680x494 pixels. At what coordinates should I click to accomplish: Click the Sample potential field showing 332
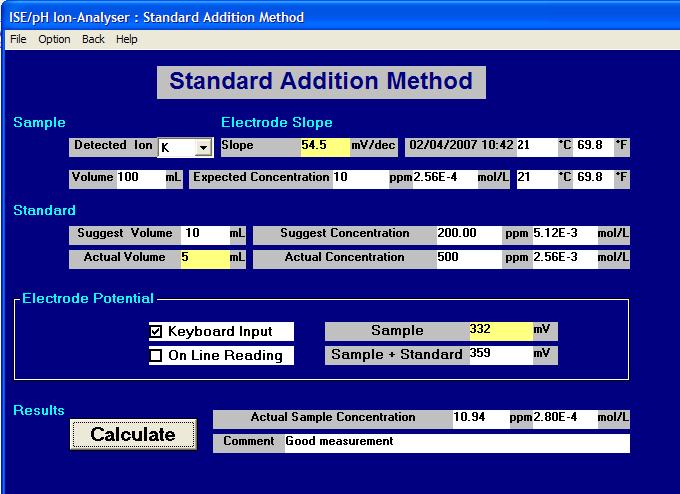pos(501,331)
